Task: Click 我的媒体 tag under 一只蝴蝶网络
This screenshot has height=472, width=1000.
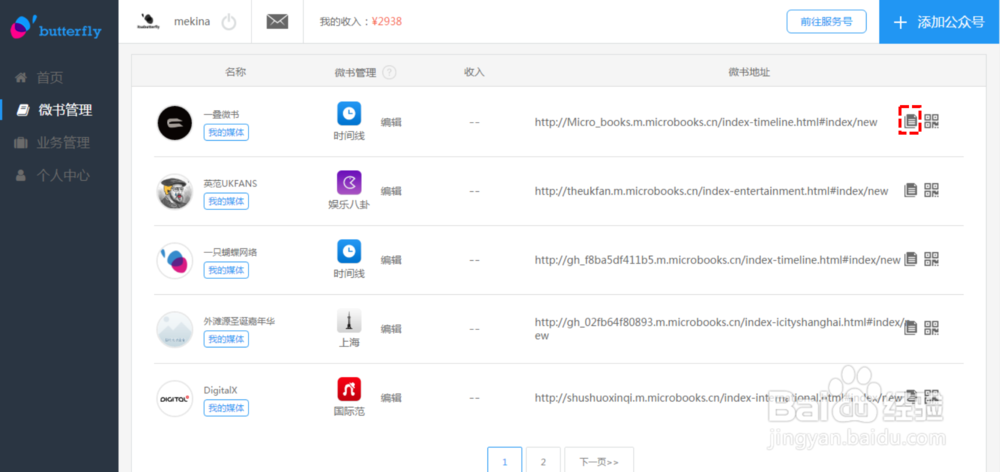Action: pyautogui.click(x=226, y=270)
